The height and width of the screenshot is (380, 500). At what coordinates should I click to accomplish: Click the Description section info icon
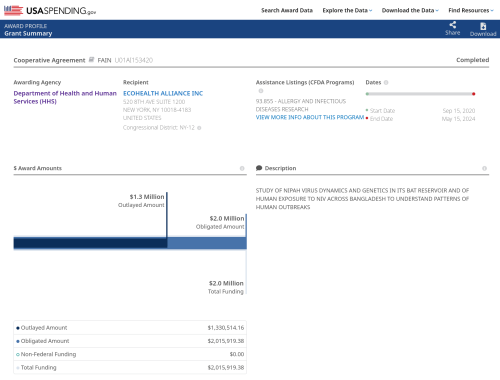click(x=484, y=168)
